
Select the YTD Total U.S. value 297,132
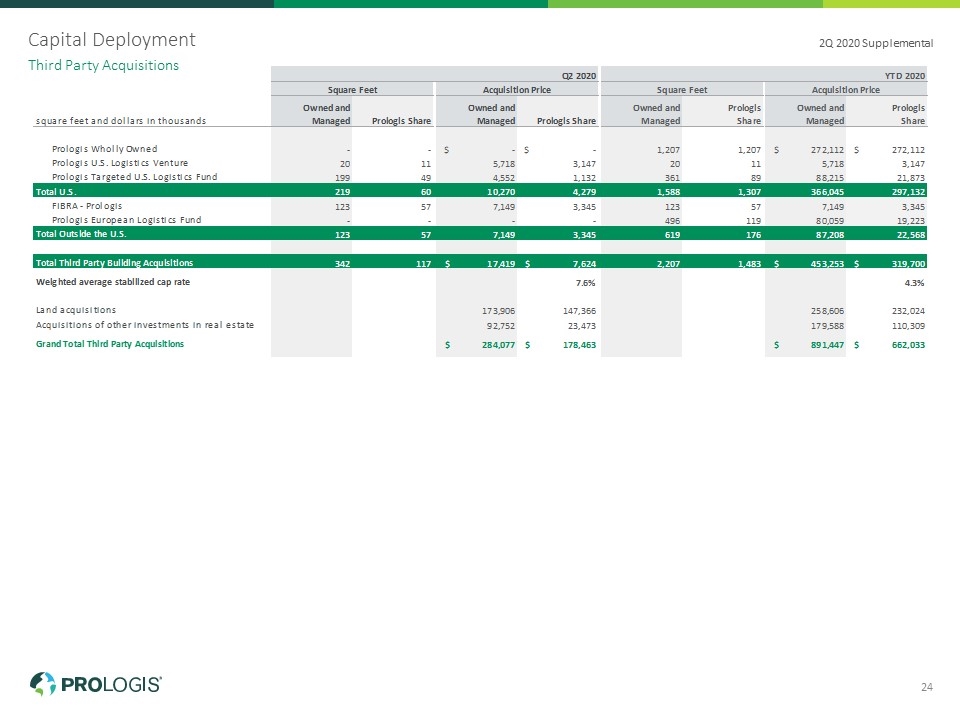908,192
